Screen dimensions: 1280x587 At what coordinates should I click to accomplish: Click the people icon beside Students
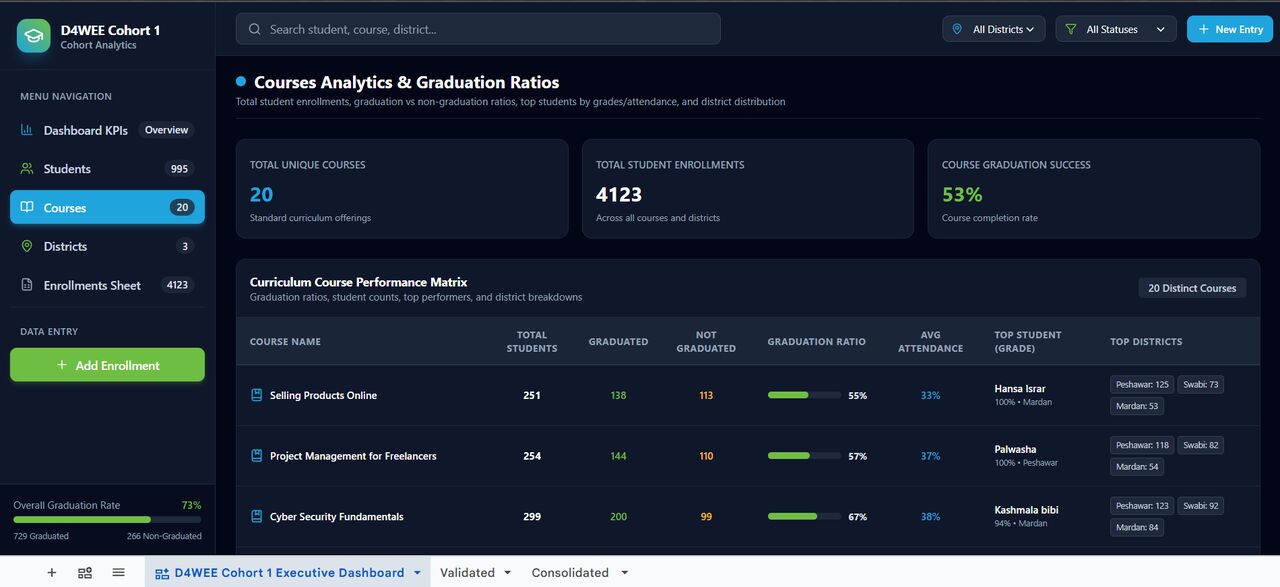tap(27, 169)
